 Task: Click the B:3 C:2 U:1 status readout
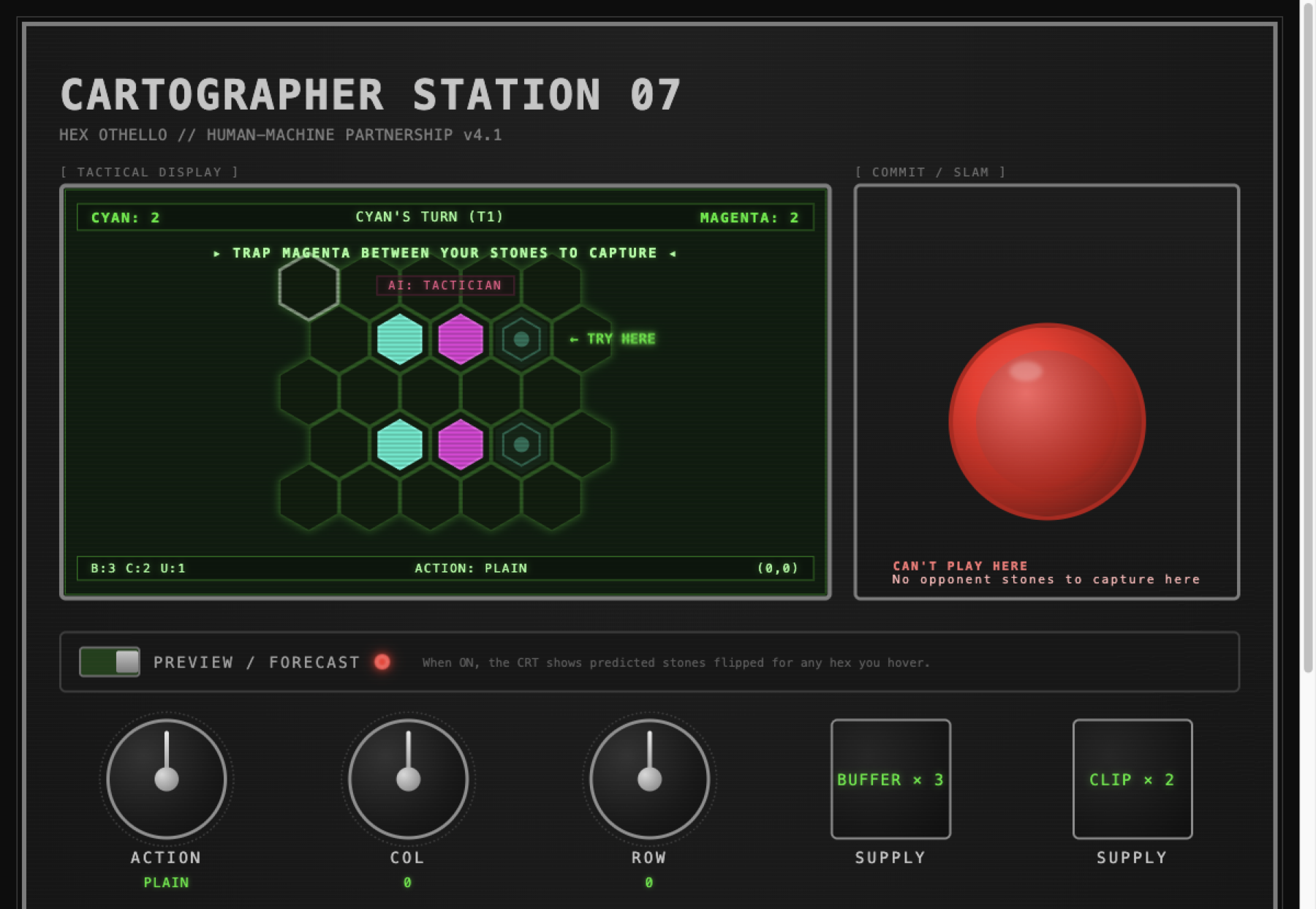tap(138, 568)
